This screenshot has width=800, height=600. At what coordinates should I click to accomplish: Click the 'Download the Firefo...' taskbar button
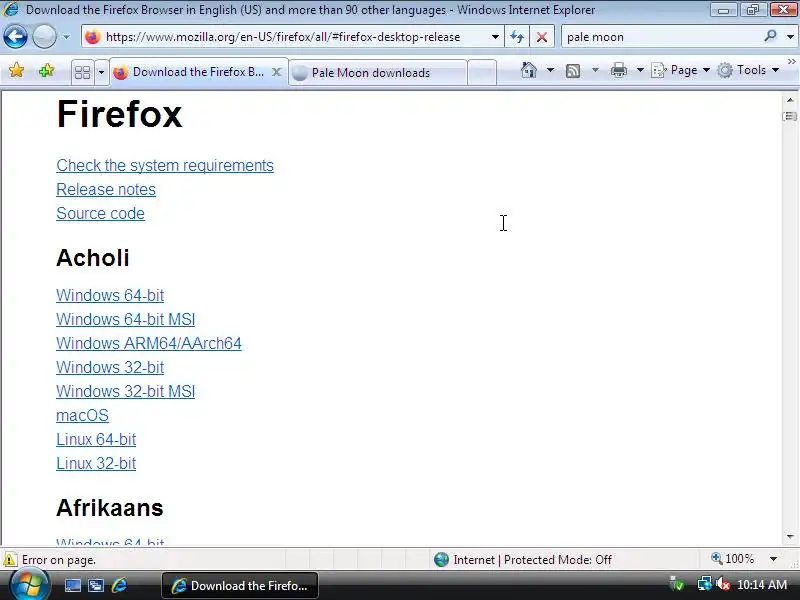coord(240,586)
